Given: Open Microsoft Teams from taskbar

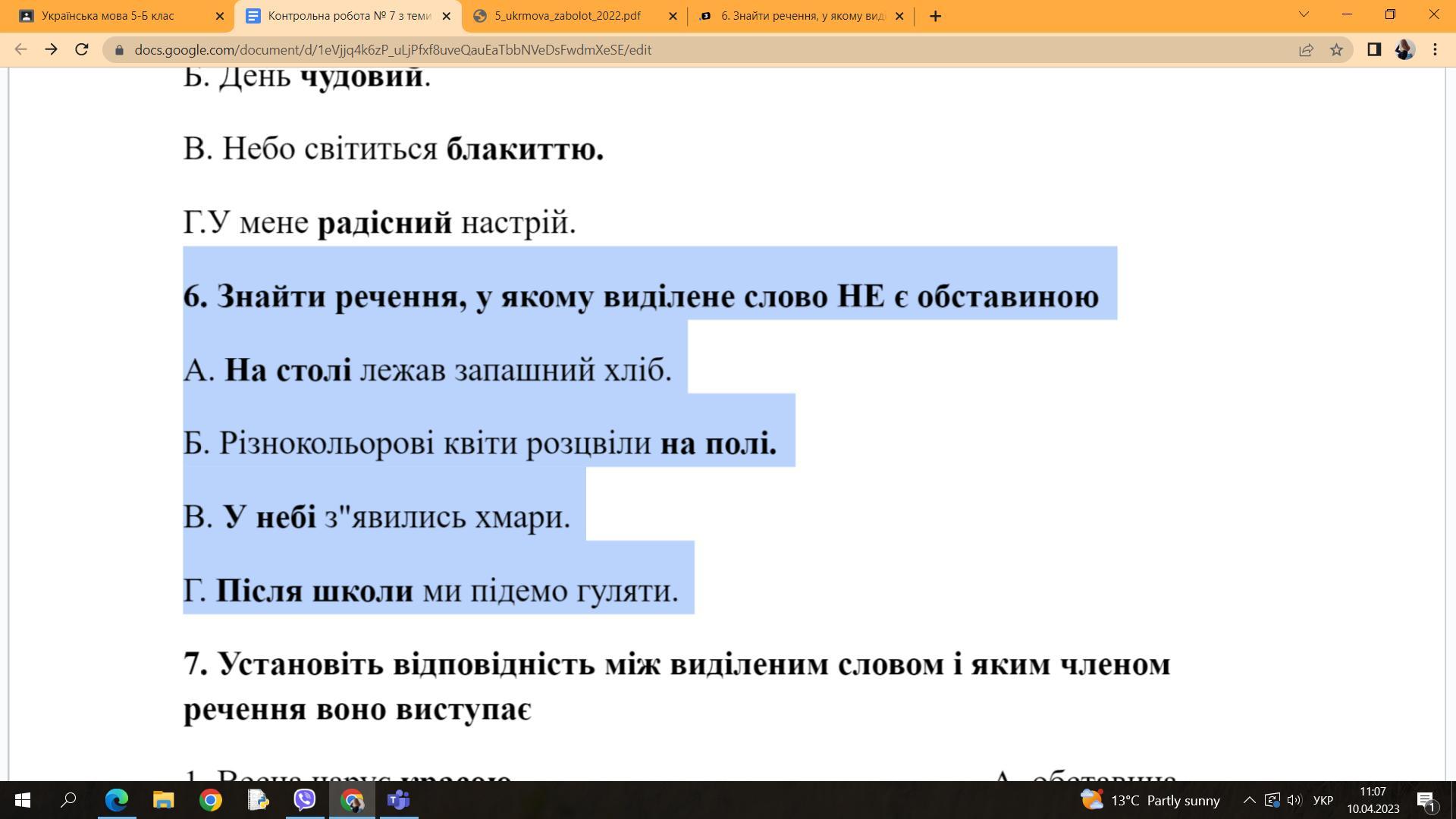Looking at the screenshot, I should pos(399,800).
